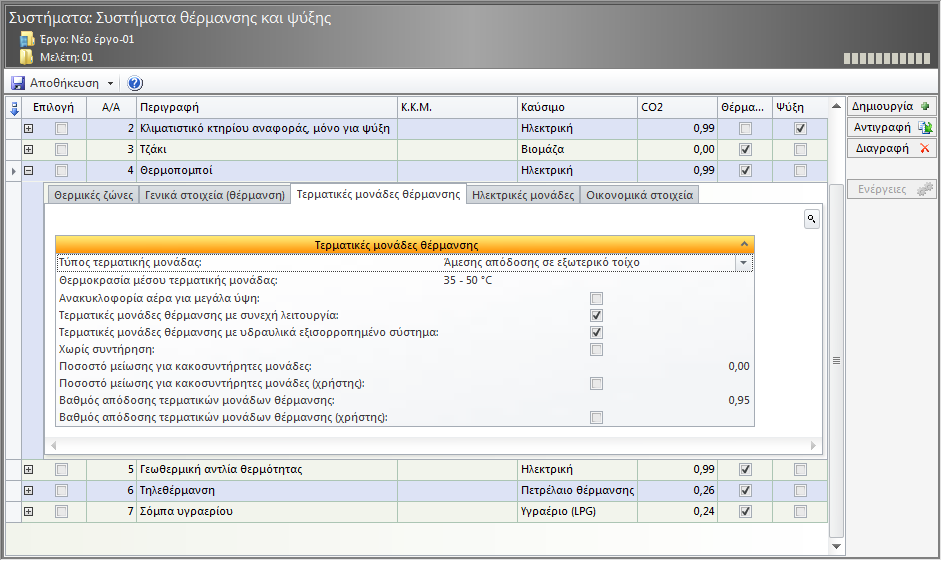Toggle Ποσοστό μείωσης (χρήστης) checkbox
The image size is (942, 561).
[x=597, y=384]
